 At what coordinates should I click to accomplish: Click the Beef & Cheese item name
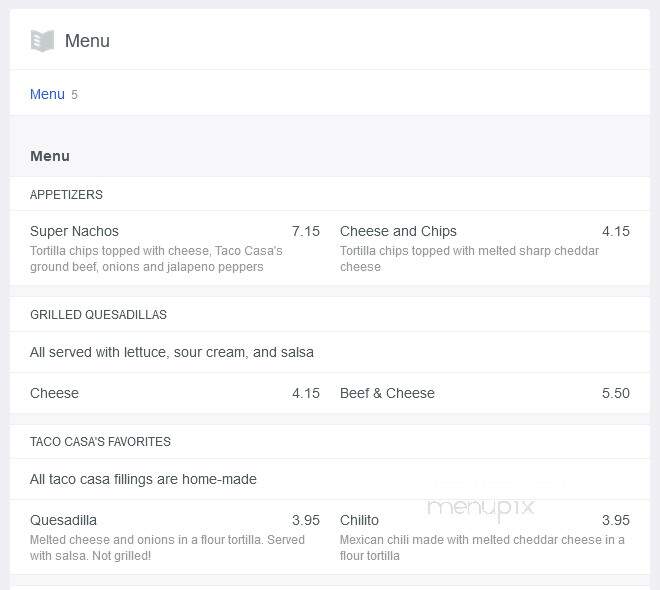387,393
